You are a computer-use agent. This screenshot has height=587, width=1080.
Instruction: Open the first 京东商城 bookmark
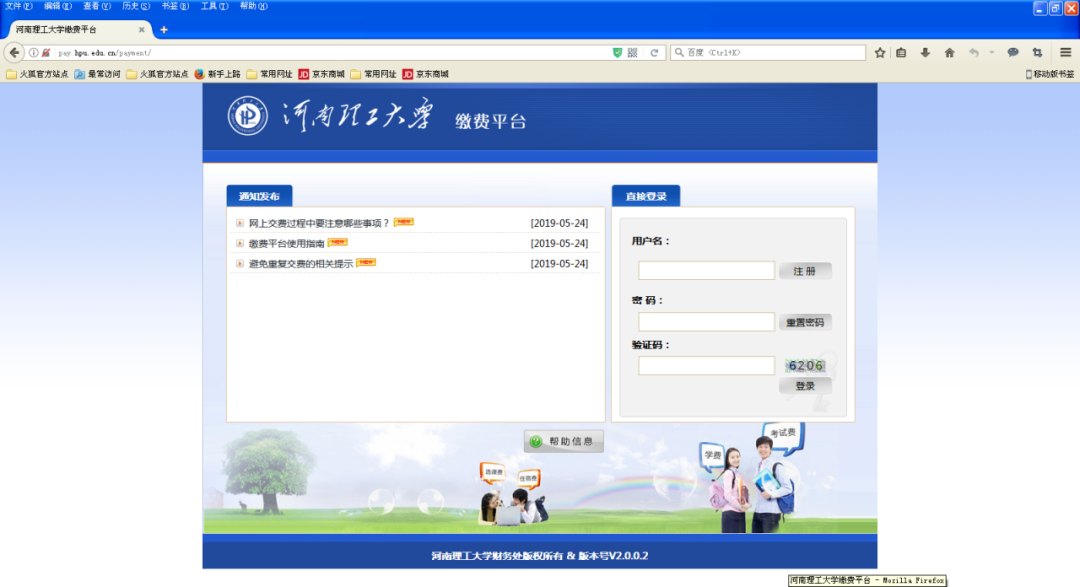(322, 74)
